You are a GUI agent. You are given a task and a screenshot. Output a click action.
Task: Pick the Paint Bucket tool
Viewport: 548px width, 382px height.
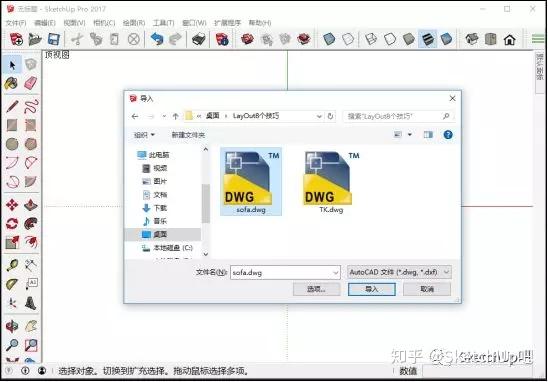[x=12, y=84]
